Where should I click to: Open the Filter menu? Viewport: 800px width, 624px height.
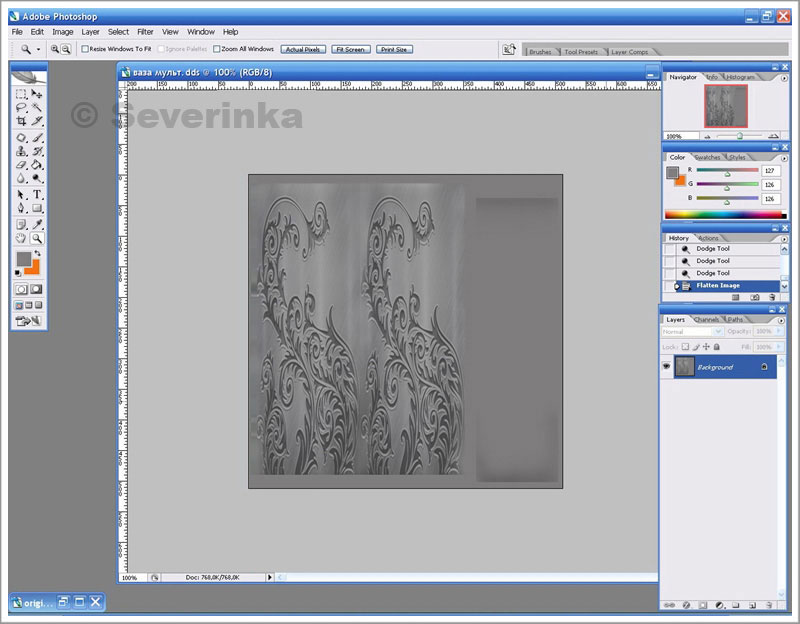point(145,32)
